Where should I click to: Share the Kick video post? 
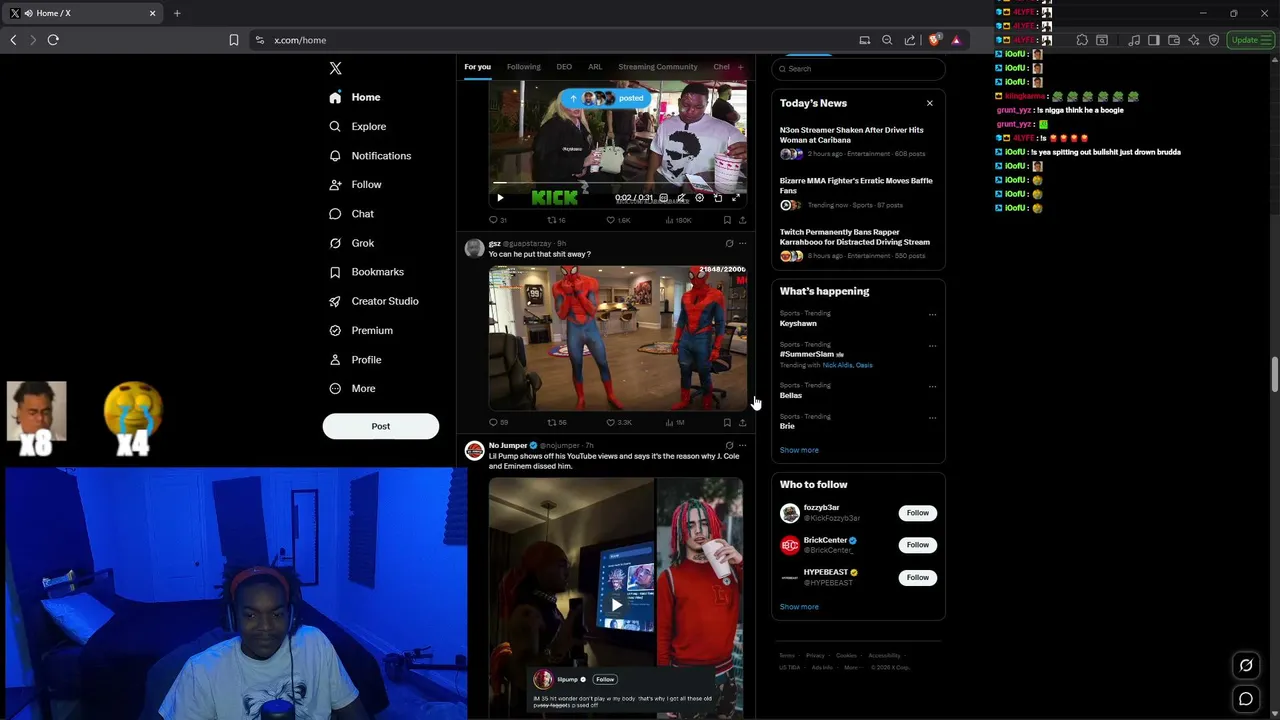coord(742,220)
